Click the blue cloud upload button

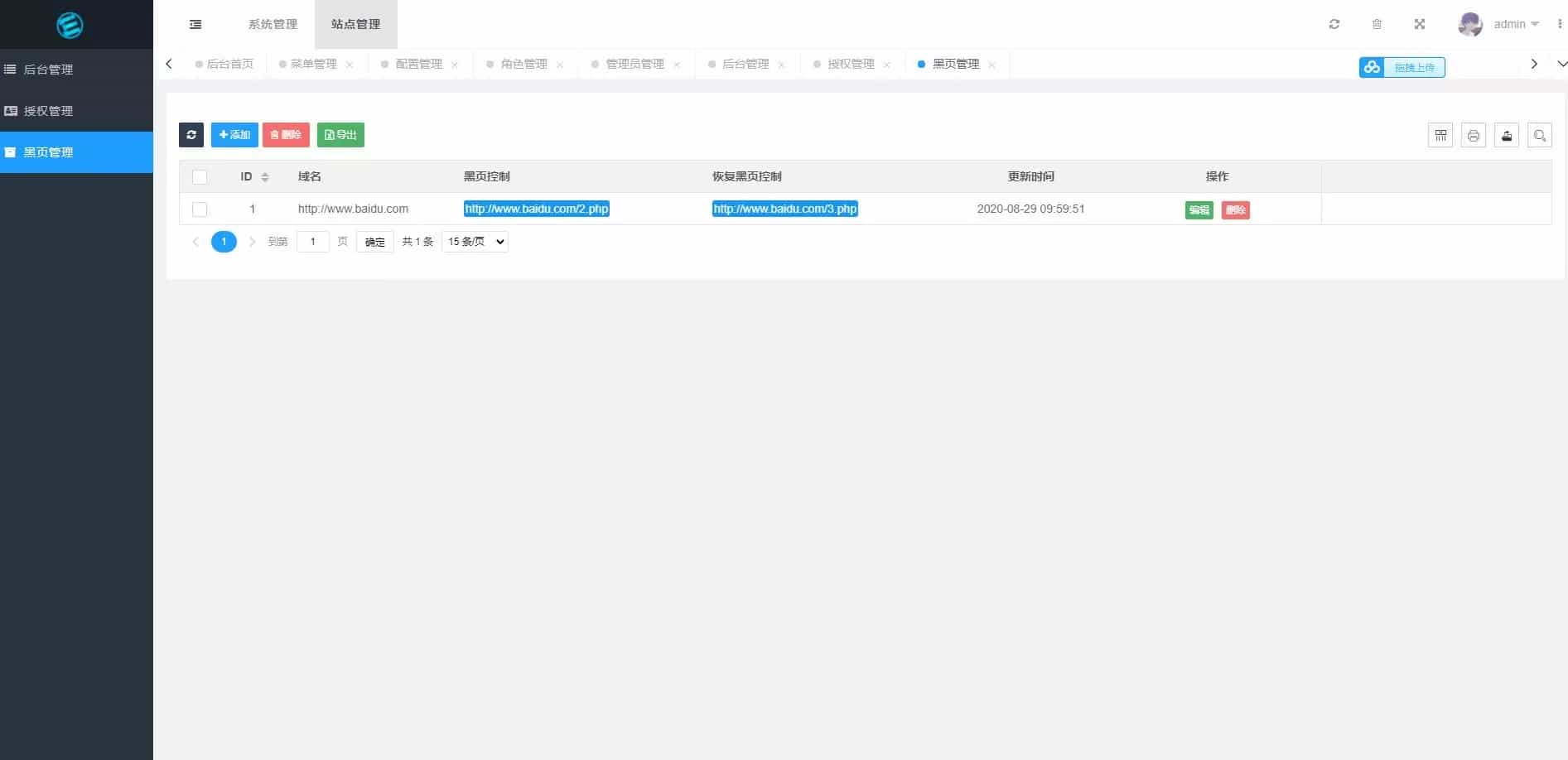pos(1402,67)
